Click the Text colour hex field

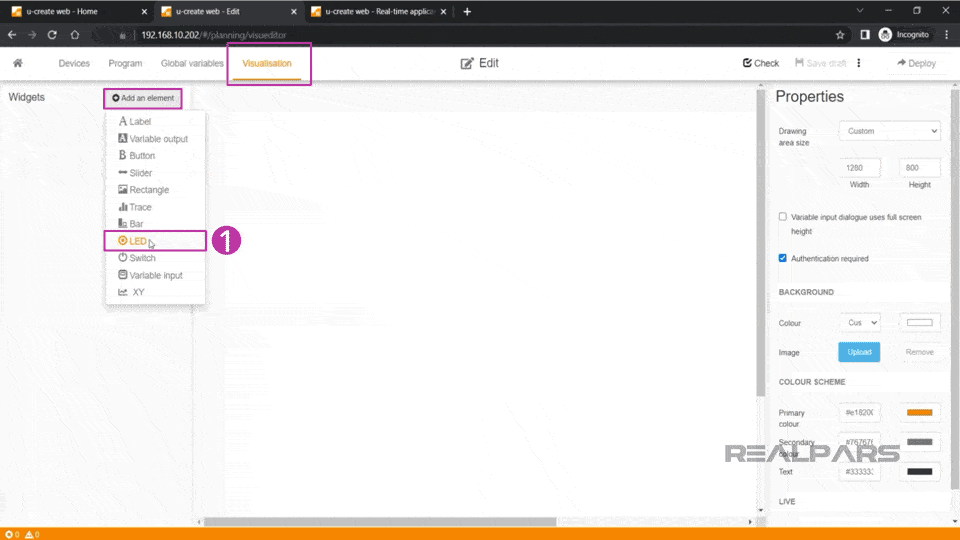pos(860,471)
